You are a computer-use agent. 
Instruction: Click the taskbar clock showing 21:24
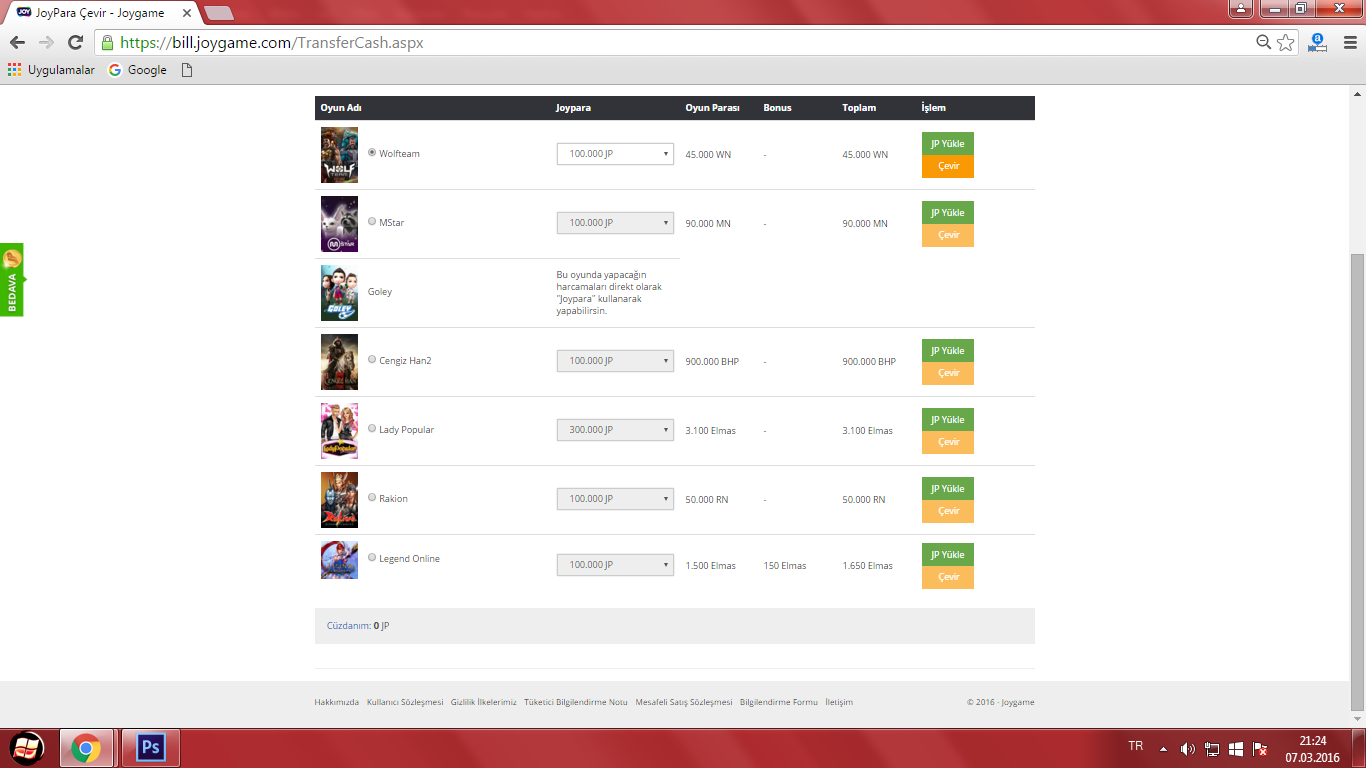click(1312, 749)
